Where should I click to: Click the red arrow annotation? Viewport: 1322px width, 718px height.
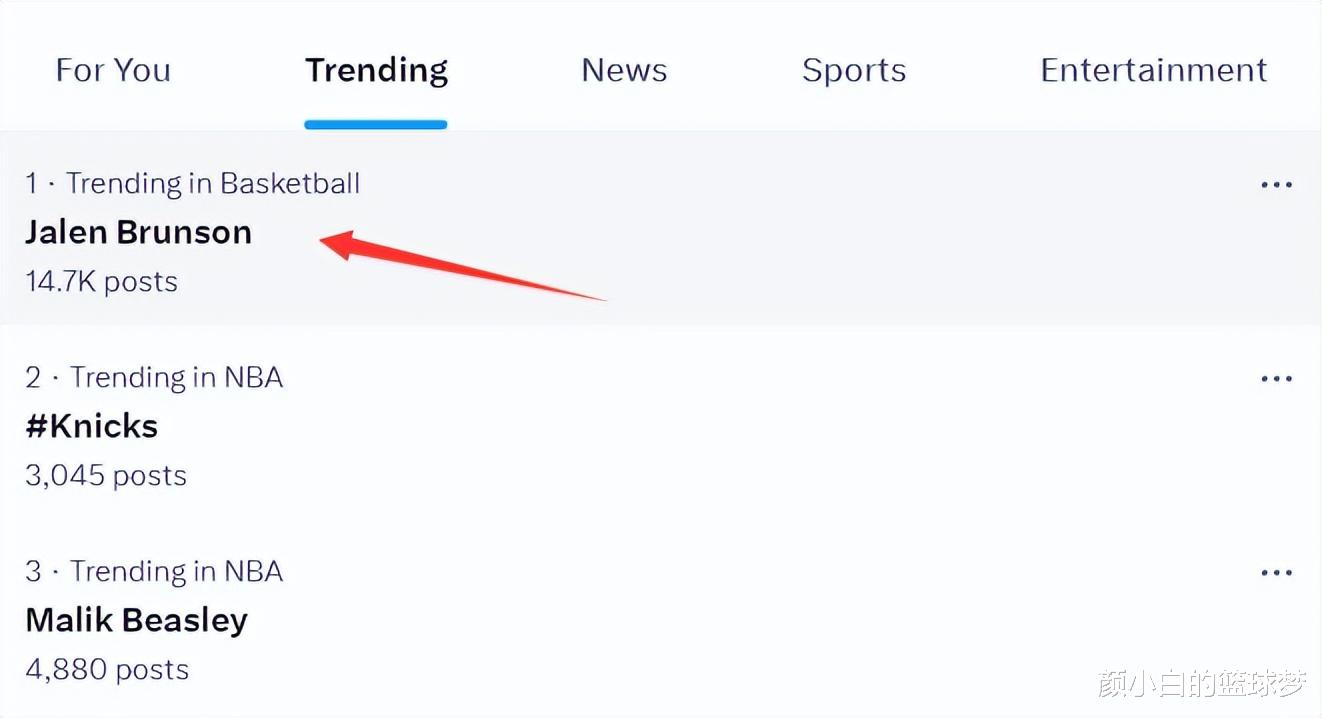click(463, 265)
